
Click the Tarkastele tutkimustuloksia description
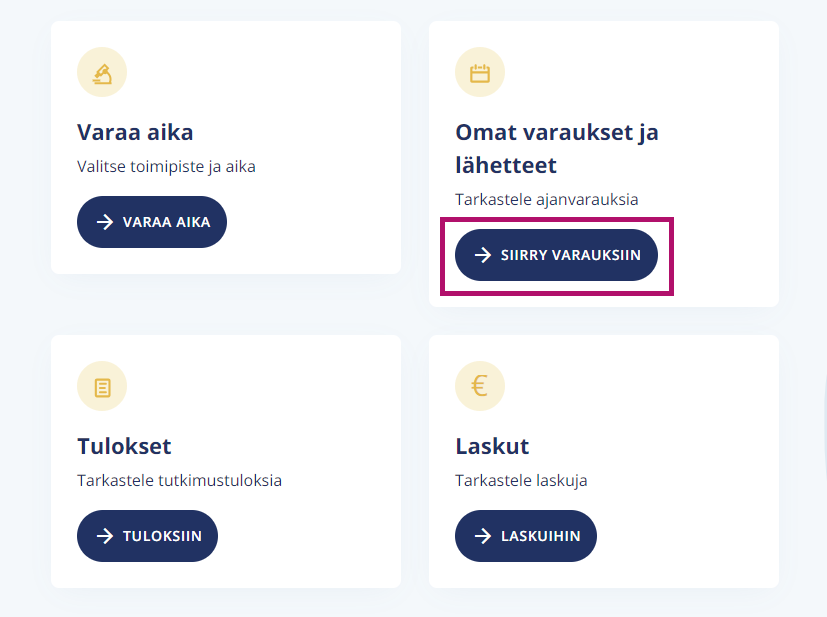[179, 480]
